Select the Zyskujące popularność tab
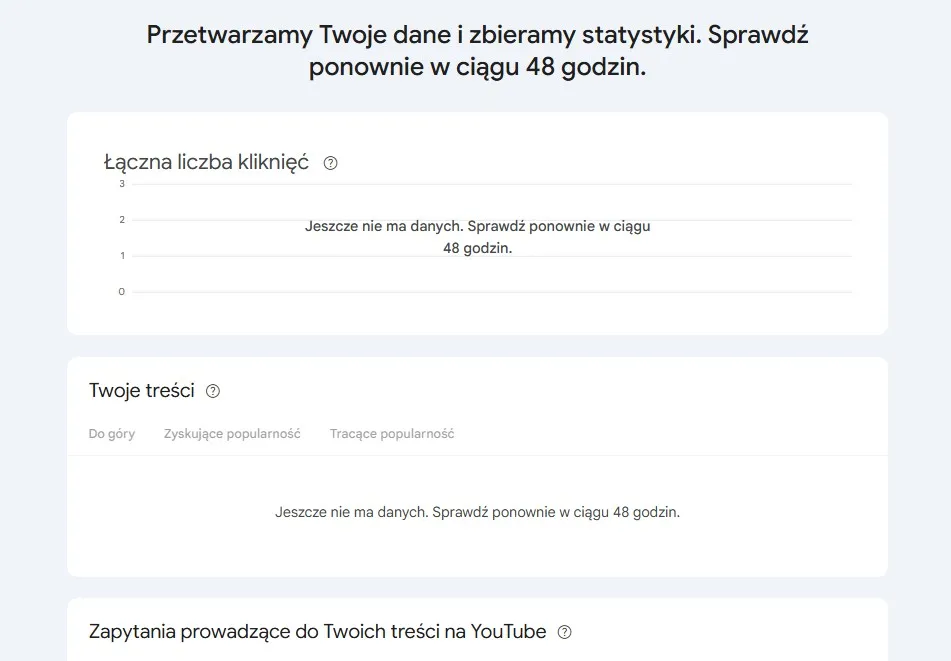Viewport: 951px width, 661px height. point(232,434)
